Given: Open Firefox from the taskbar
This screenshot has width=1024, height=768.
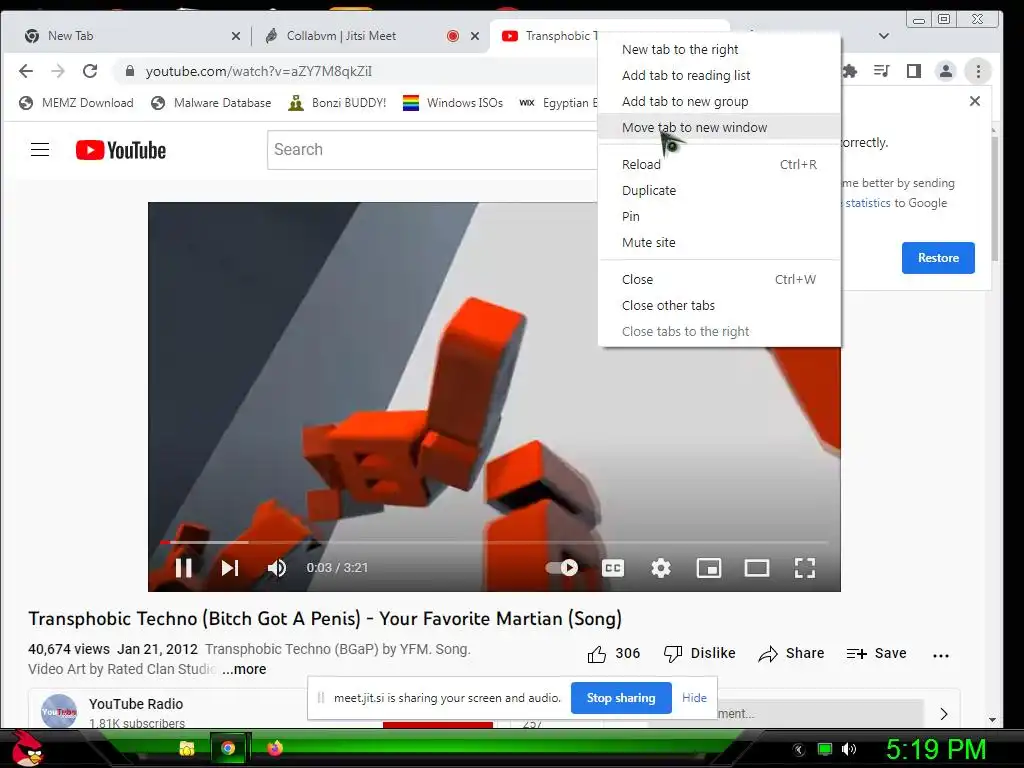Looking at the screenshot, I should coord(275,748).
